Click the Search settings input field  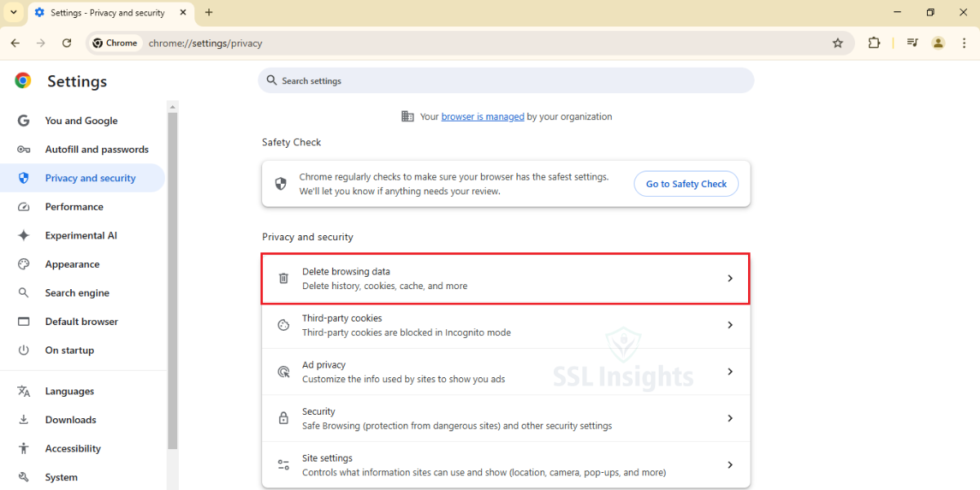click(506, 81)
